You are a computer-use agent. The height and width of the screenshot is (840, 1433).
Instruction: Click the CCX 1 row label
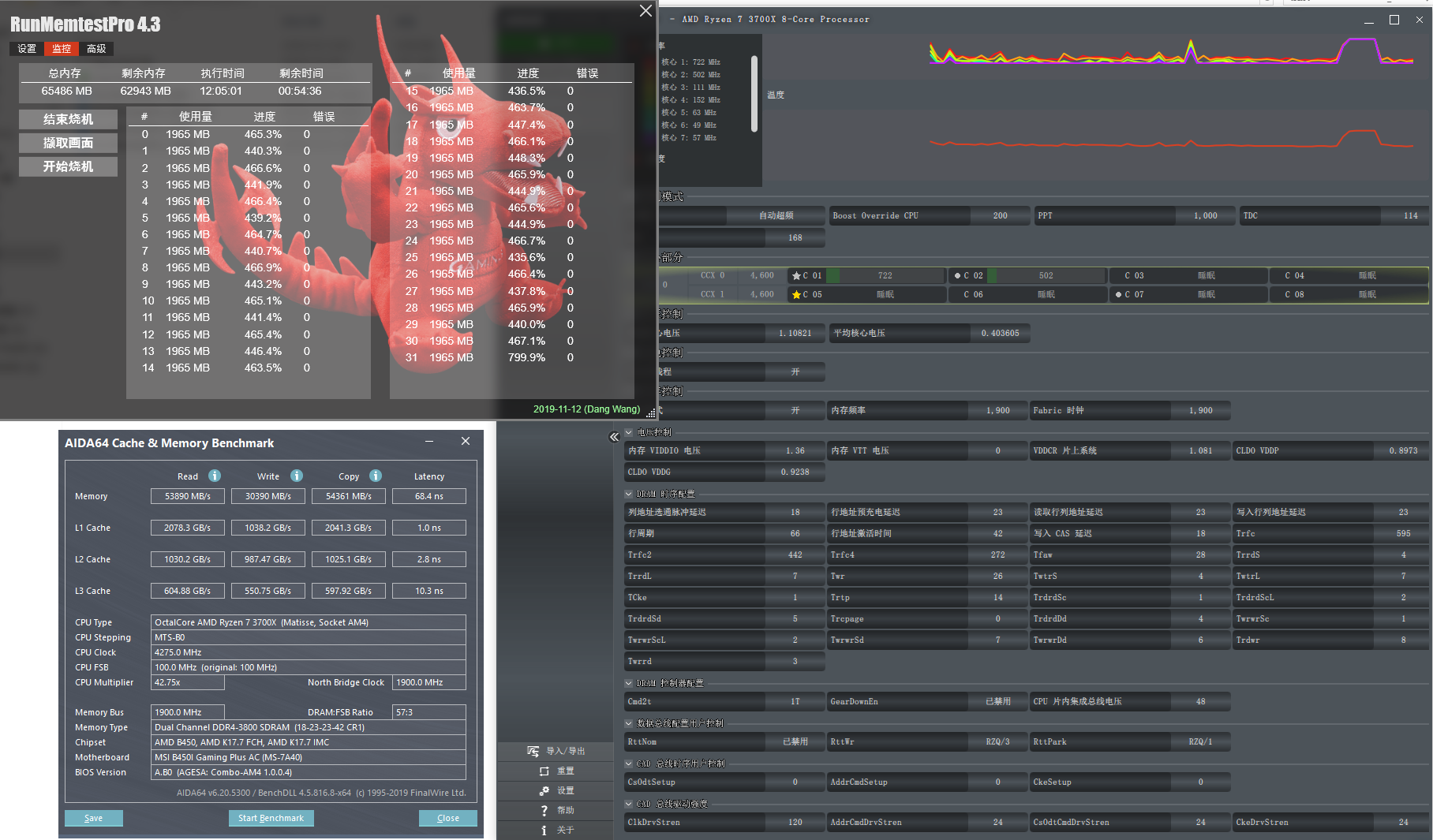pos(712,295)
